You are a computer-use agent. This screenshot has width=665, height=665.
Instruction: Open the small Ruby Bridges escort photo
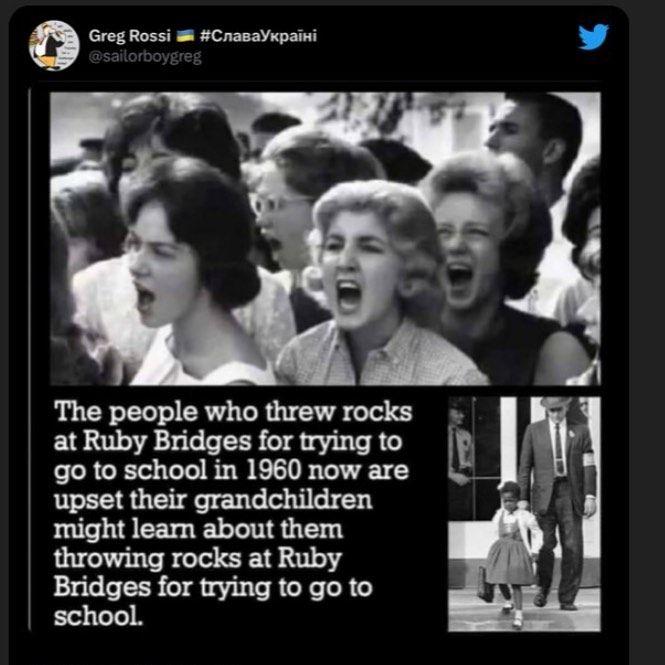[524, 514]
